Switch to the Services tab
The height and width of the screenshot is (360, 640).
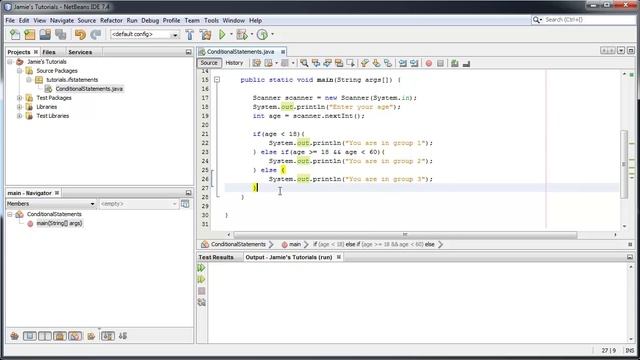(x=80, y=52)
